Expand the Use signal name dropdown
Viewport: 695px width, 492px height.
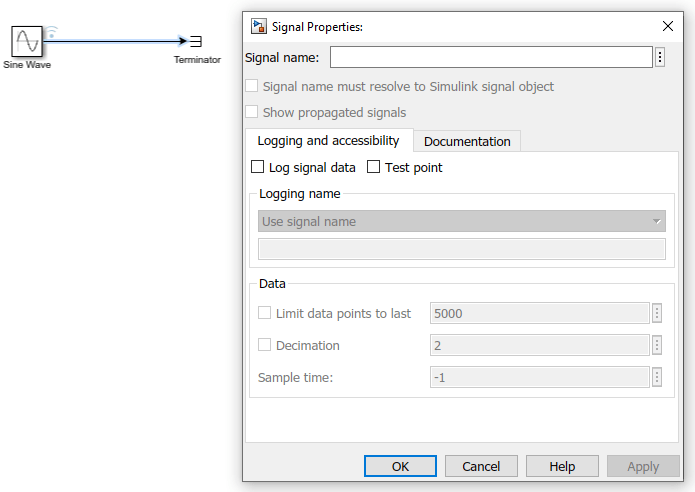(461, 221)
